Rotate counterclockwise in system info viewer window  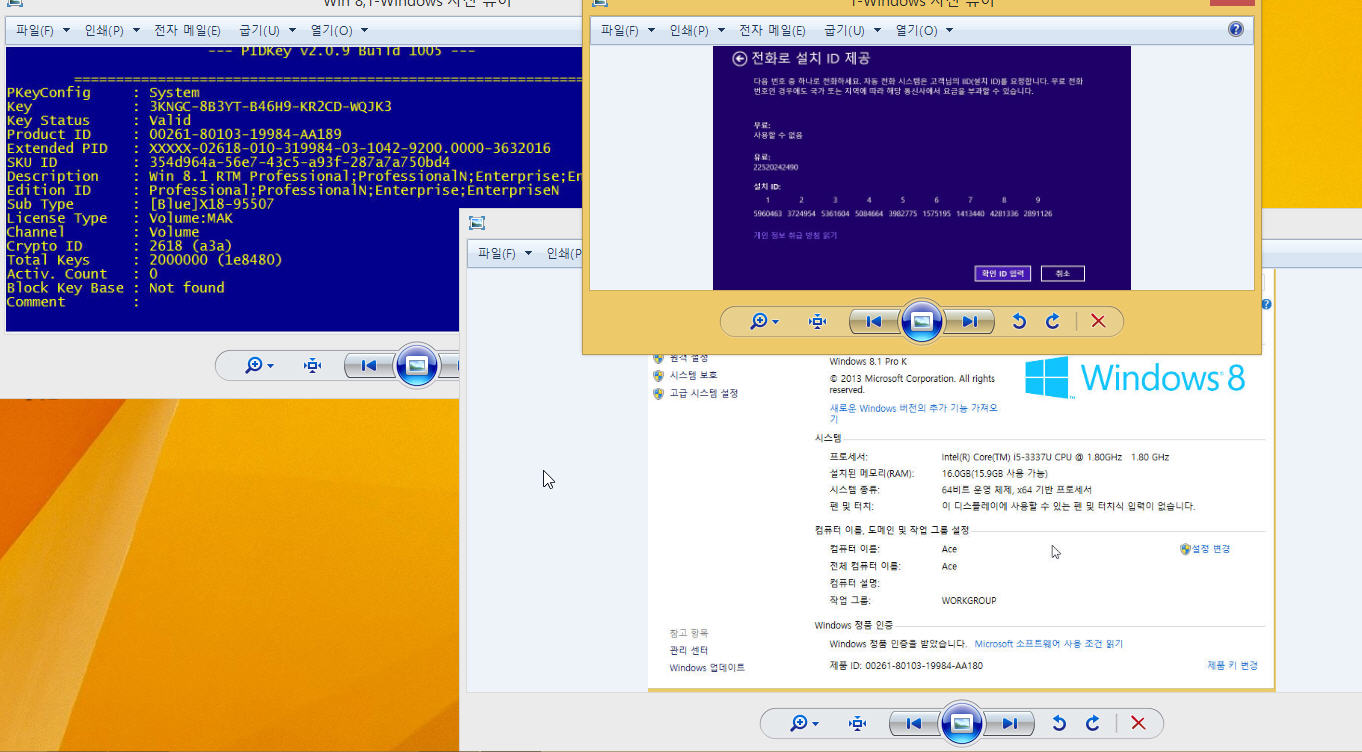(x=1059, y=723)
